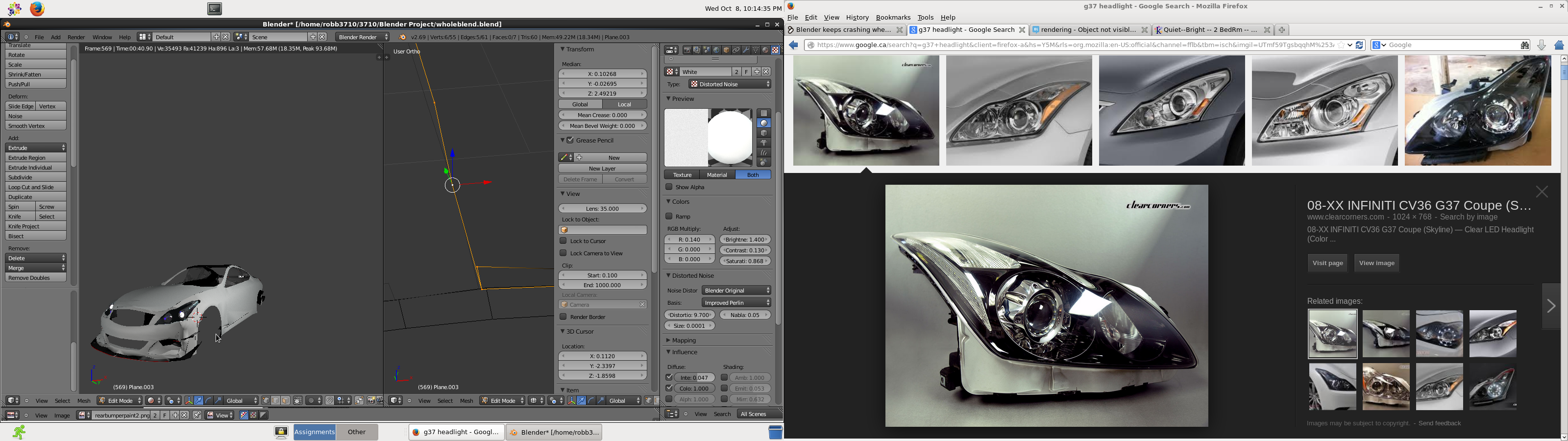This screenshot has width=1568, height=441.
Task: Add a new texture with plus icon
Action: point(757,72)
